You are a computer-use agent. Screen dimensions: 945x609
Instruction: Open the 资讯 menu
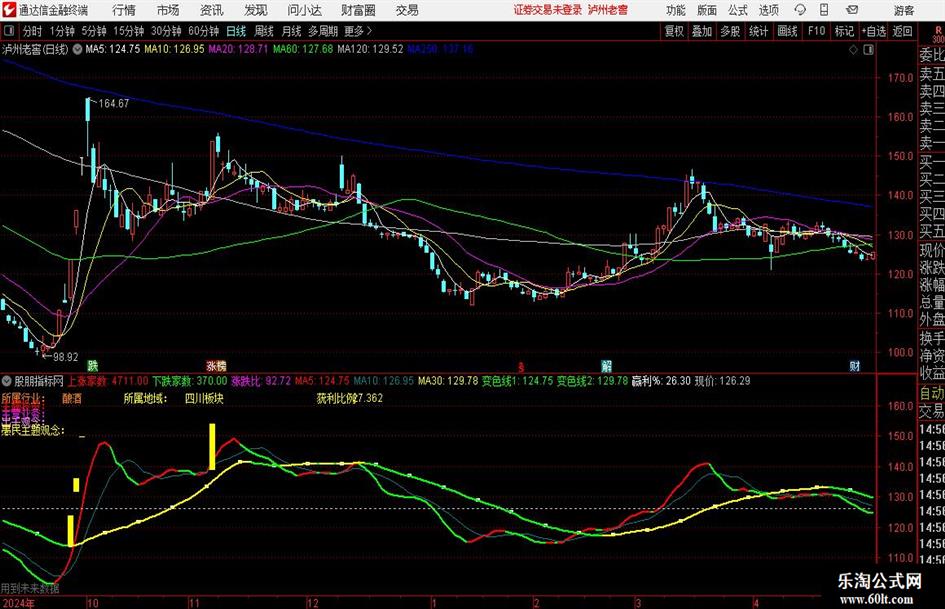[x=212, y=10]
